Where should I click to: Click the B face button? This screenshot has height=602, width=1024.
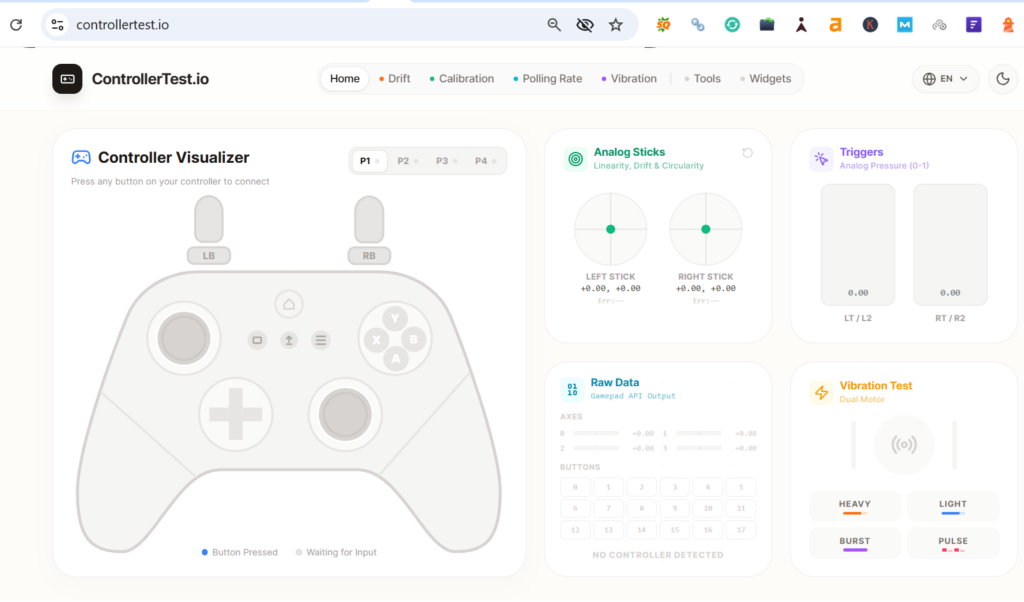coord(413,340)
